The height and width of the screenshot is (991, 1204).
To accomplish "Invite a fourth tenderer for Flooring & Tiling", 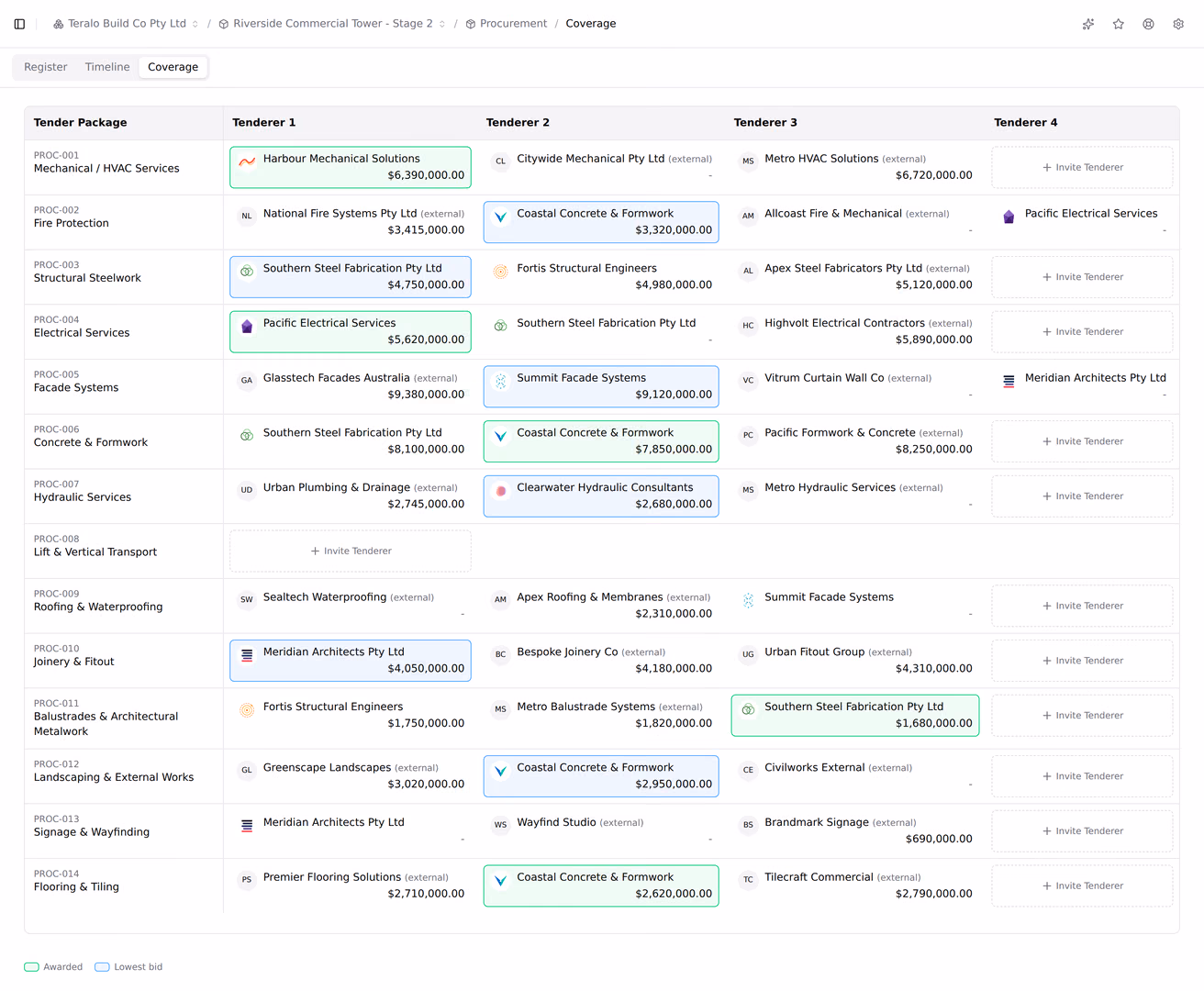I will pos(1083,886).
